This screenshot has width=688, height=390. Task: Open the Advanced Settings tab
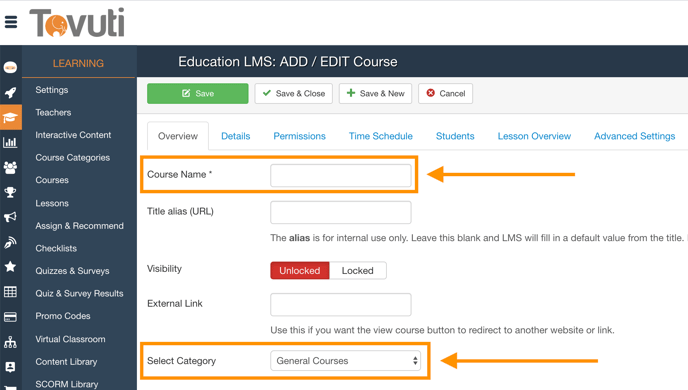pos(634,136)
